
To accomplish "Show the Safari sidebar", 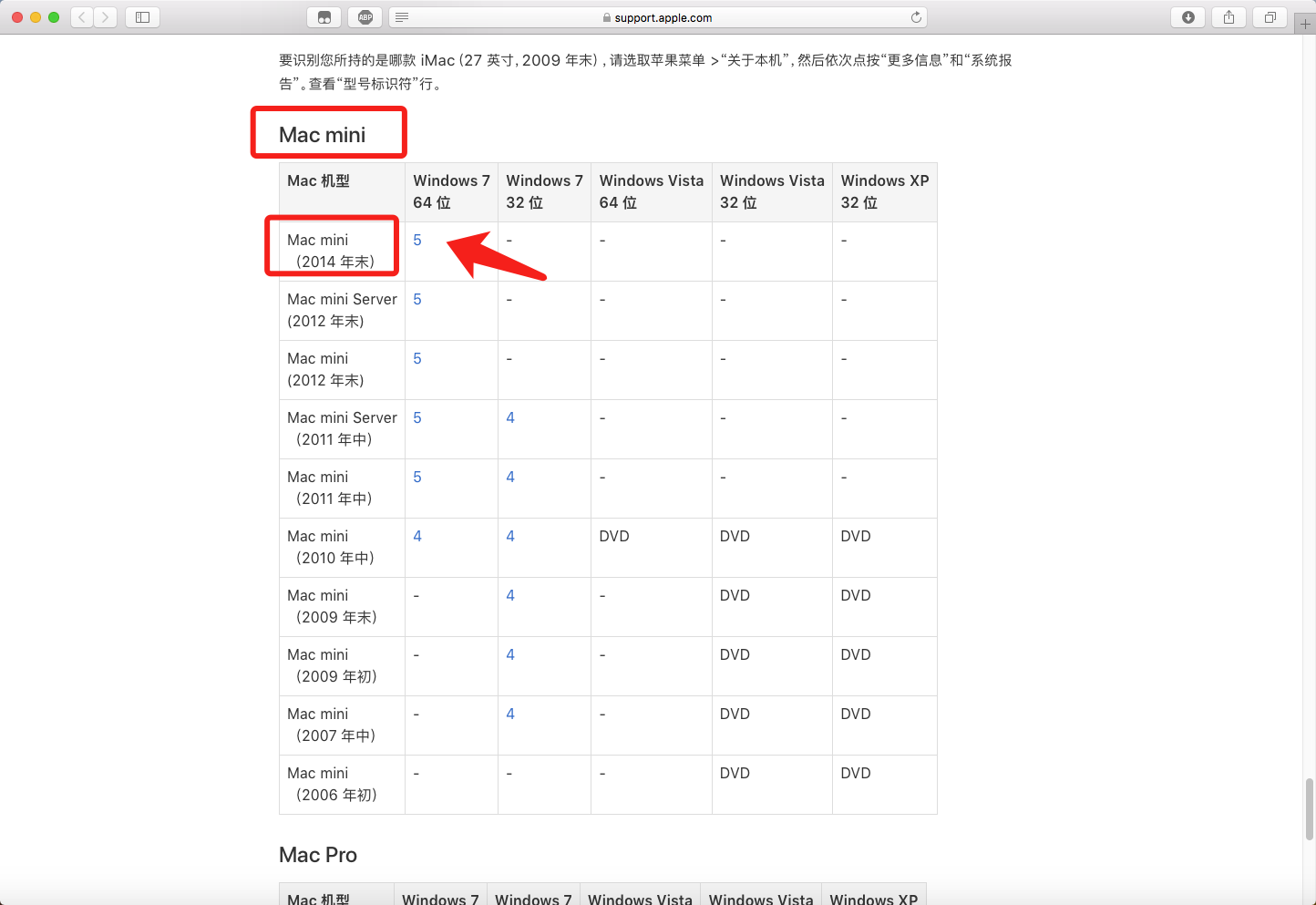I will (x=142, y=17).
